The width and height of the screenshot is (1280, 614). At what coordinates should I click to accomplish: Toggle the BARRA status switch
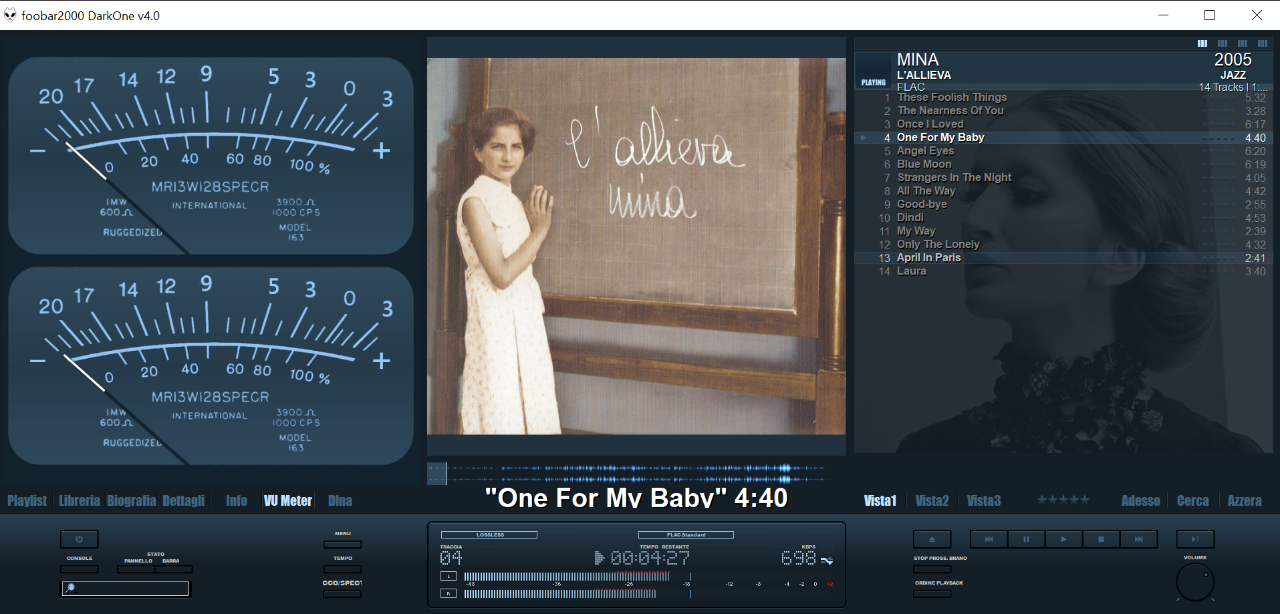click(173, 569)
